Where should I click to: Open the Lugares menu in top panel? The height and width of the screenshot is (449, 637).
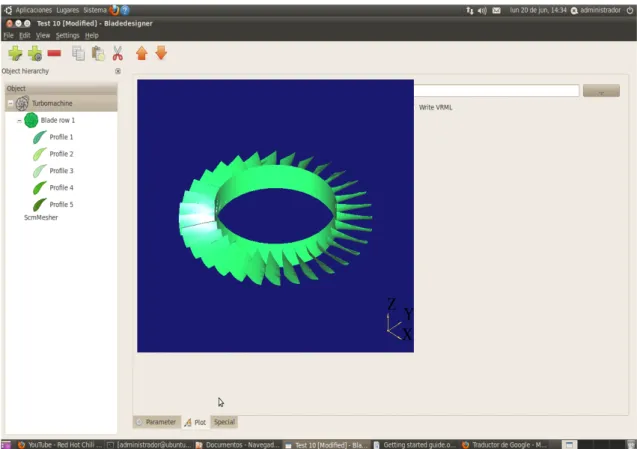(x=67, y=10)
